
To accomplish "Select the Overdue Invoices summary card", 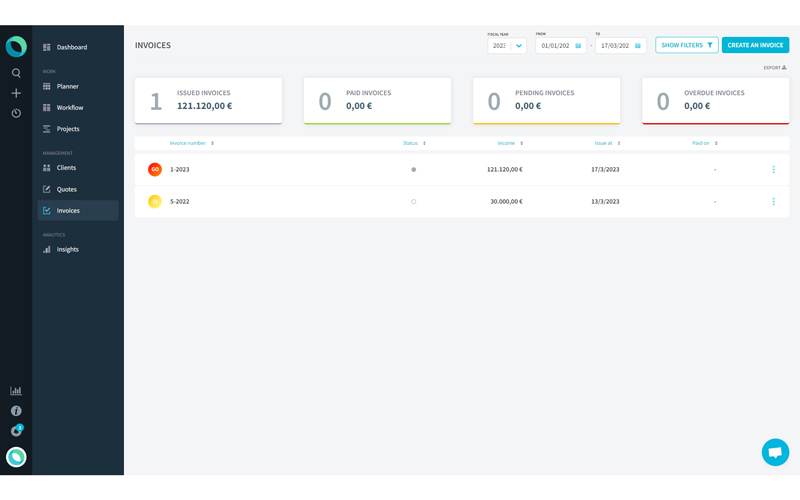I will (x=715, y=101).
